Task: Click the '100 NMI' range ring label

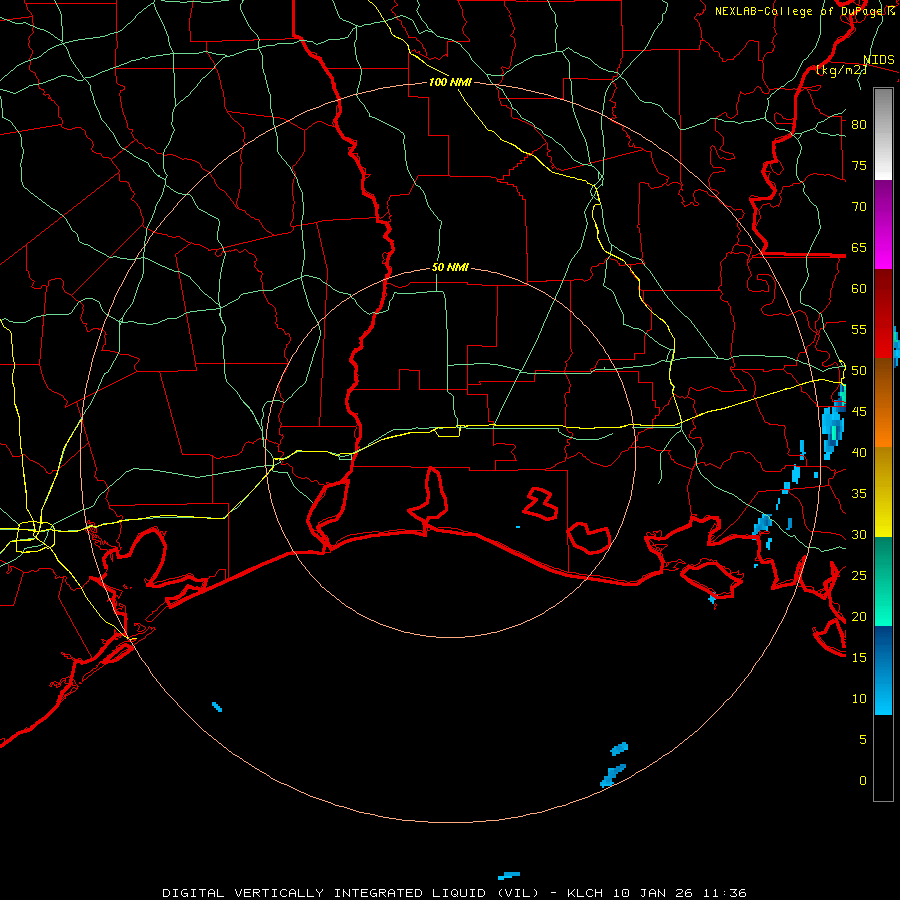Action: 450,82
